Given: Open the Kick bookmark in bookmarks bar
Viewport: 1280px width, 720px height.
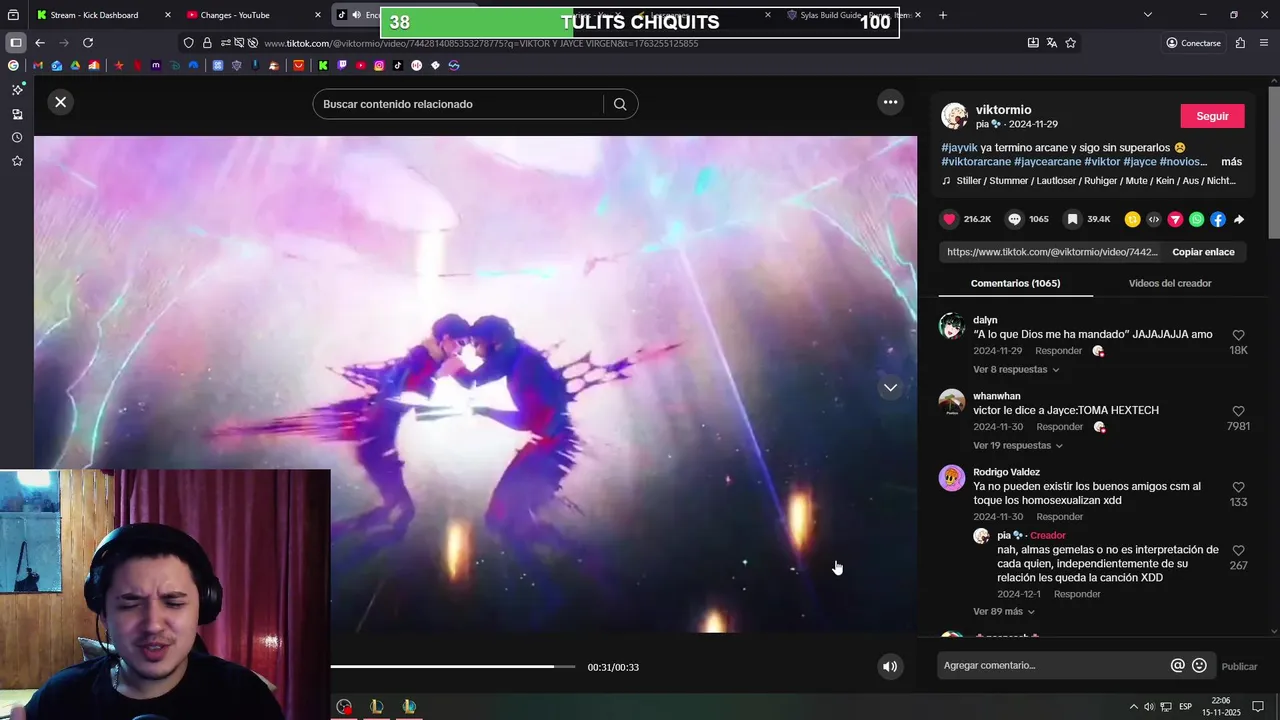Looking at the screenshot, I should tap(323, 65).
